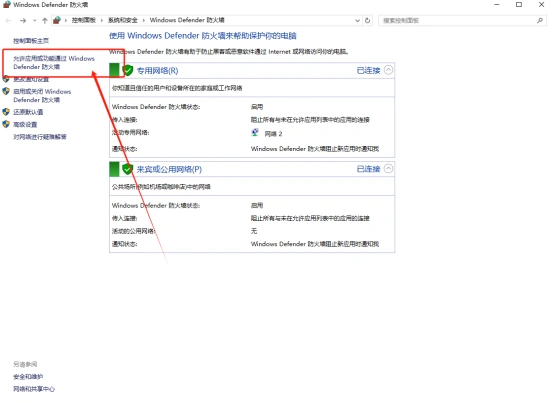Click the network icon beside 网络 2

(255, 133)
